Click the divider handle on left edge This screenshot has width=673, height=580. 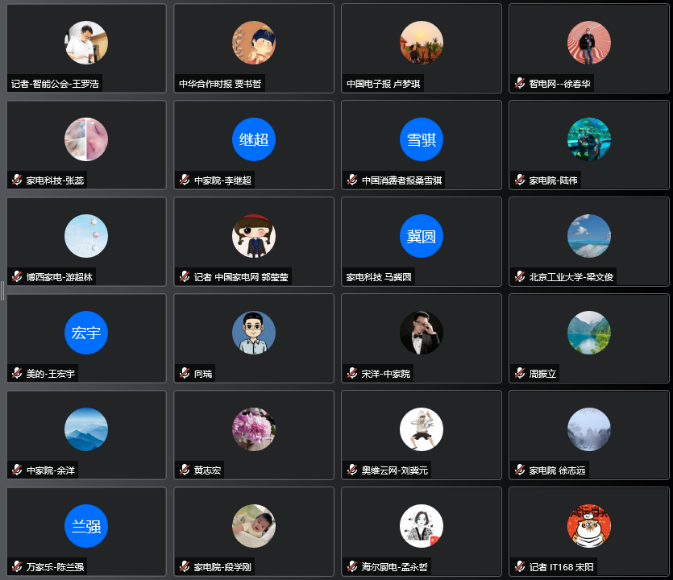[x=2, y=291]
